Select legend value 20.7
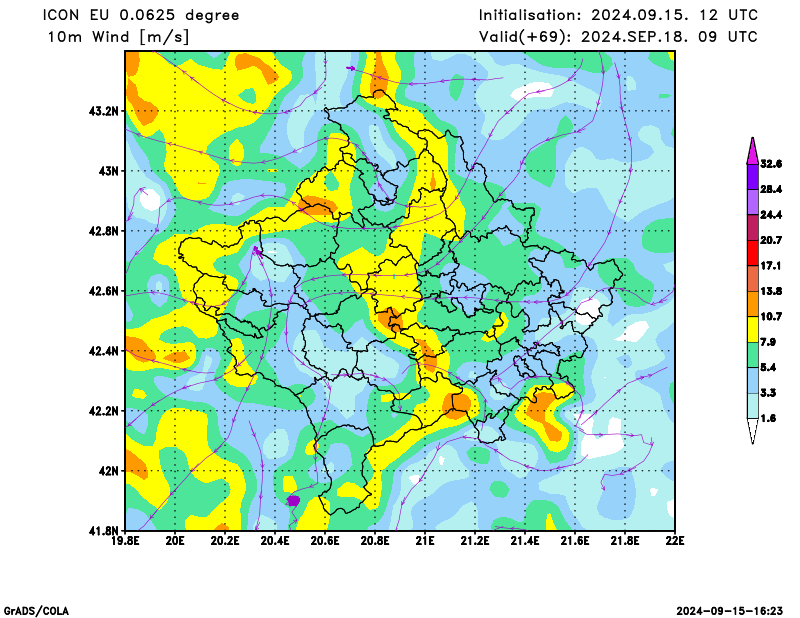Image resolution: width=800 pixels, height=618 pixels. coord(771,240)
